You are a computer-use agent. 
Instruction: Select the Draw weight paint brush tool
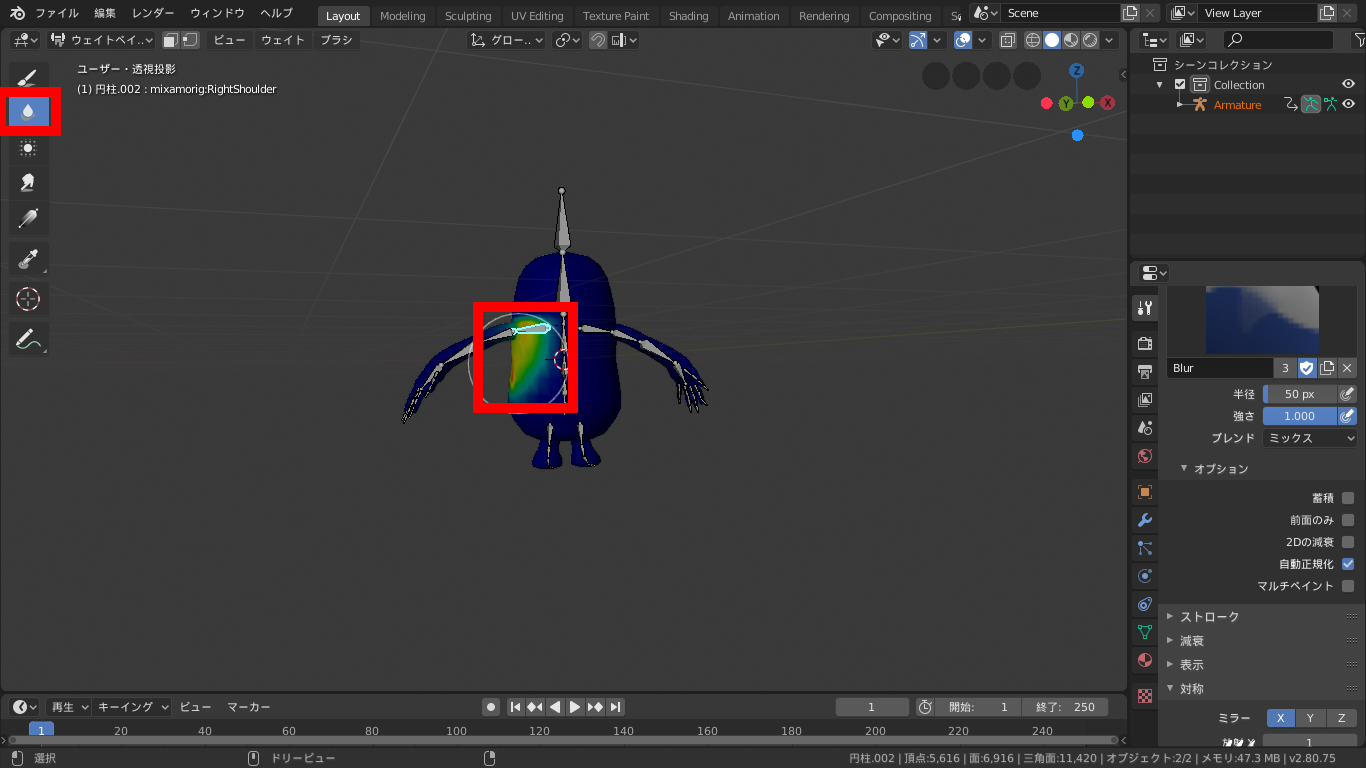pos(29,78)
